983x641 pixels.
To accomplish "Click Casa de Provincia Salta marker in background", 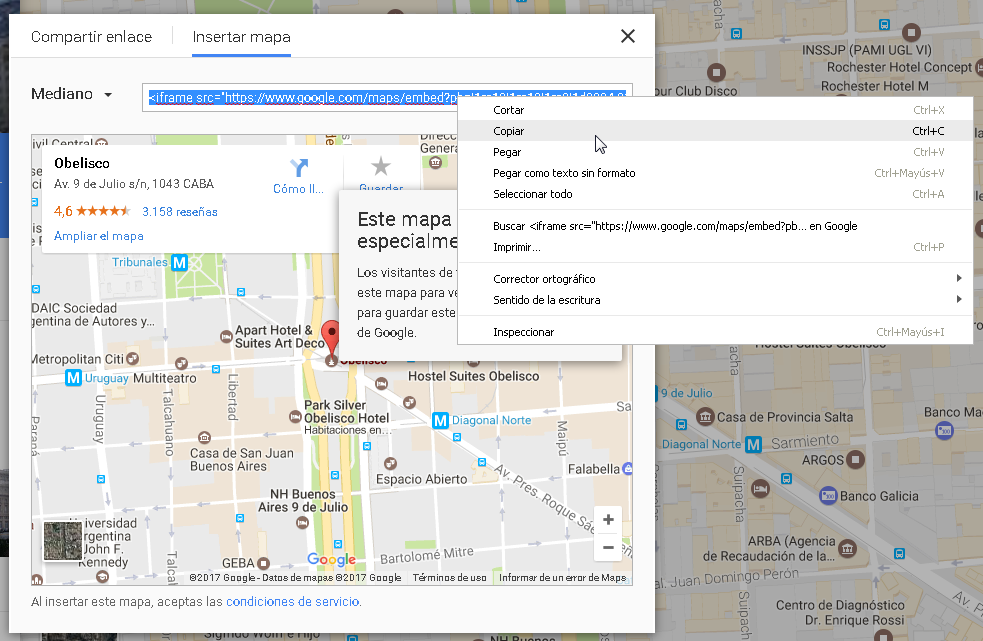I will [706, 416].
